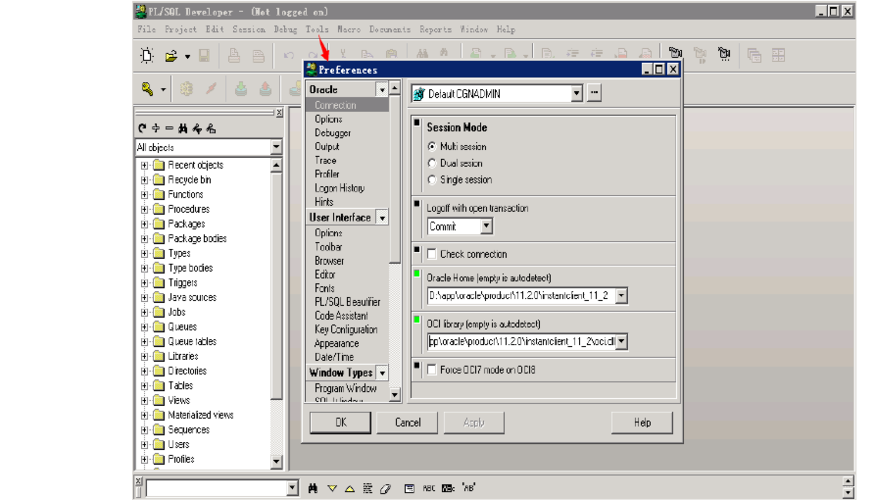Click the green Oracle Home preference indicator
The width and height of the screenshot is (875, 500).
(417, 273)
